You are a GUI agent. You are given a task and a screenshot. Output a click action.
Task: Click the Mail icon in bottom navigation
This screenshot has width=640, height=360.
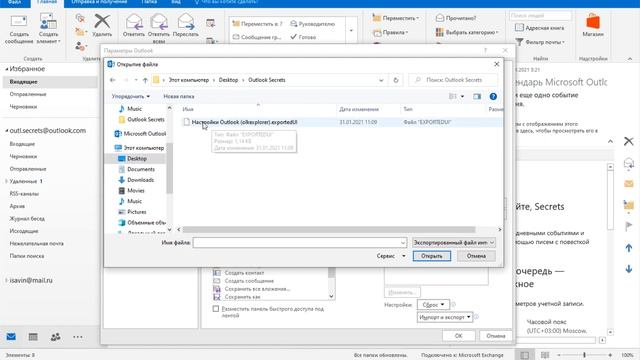pos(11,337)
